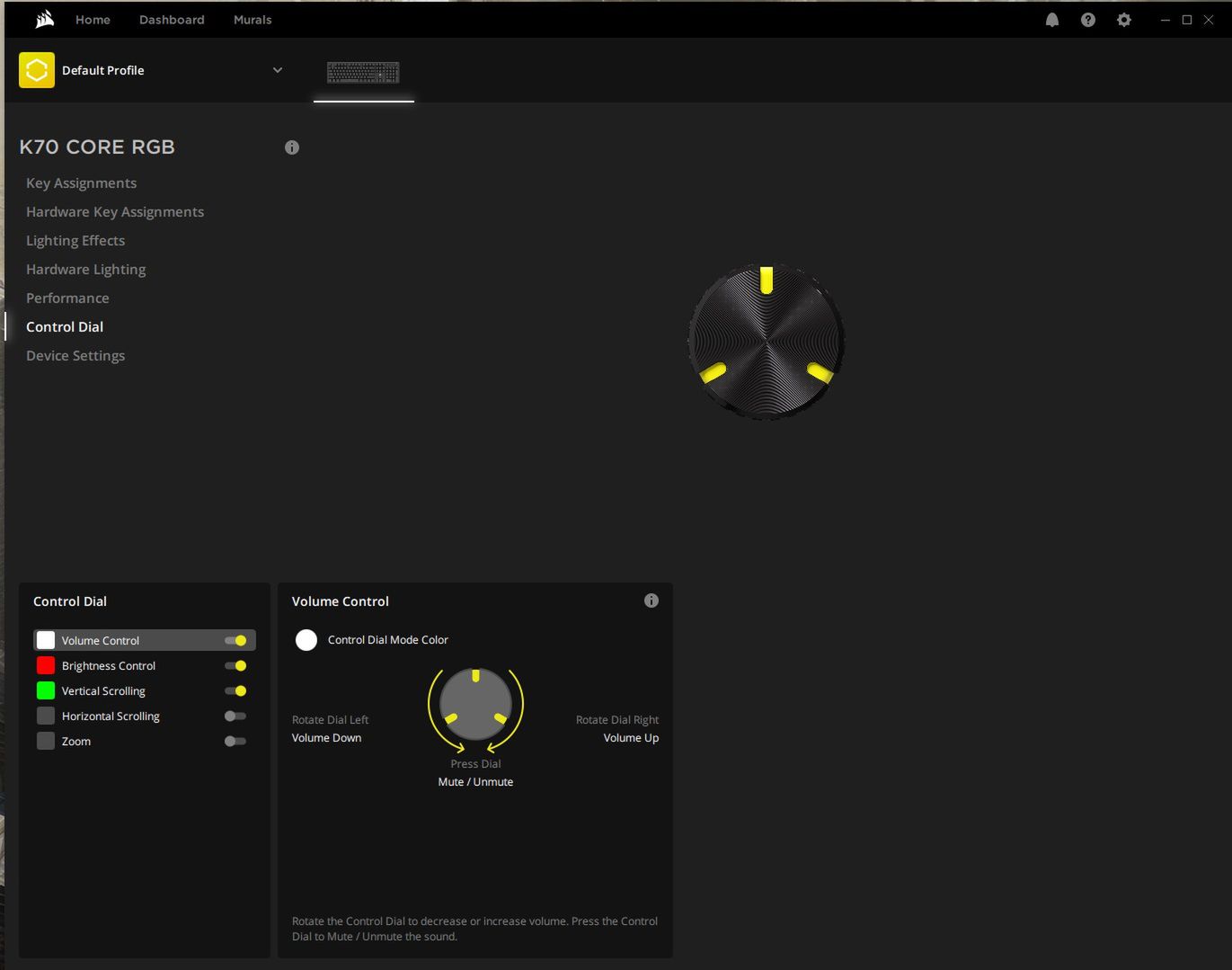Screen dimensions: 1232x970
Task: Open iCUE settings gear
Action: pos(1124,20)
